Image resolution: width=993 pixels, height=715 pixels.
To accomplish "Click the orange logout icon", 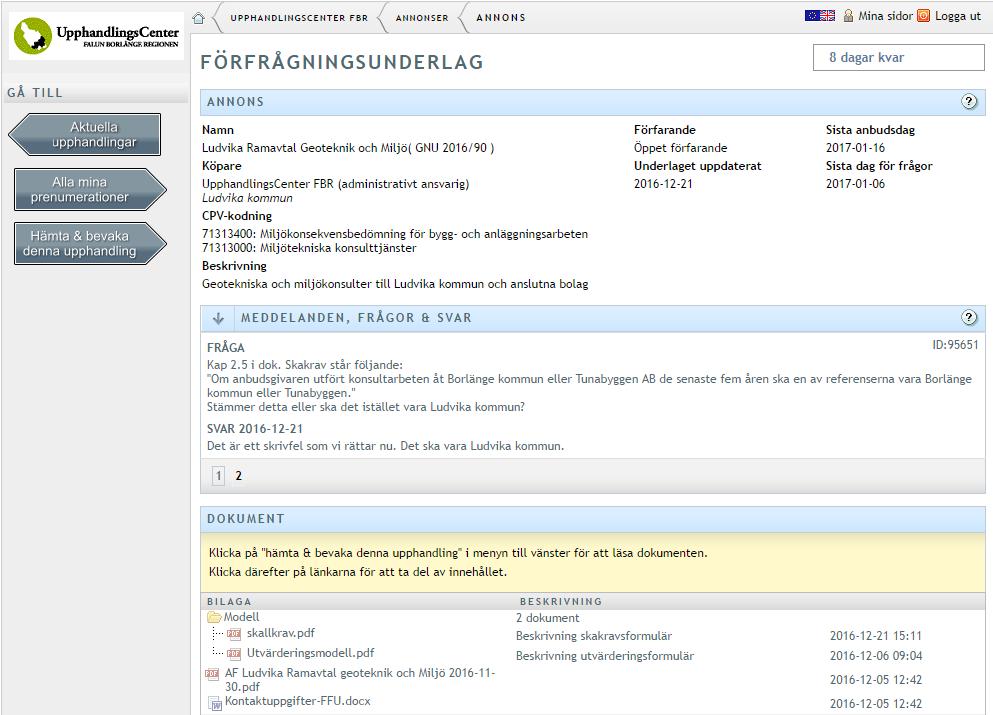I will click(924, 16).
